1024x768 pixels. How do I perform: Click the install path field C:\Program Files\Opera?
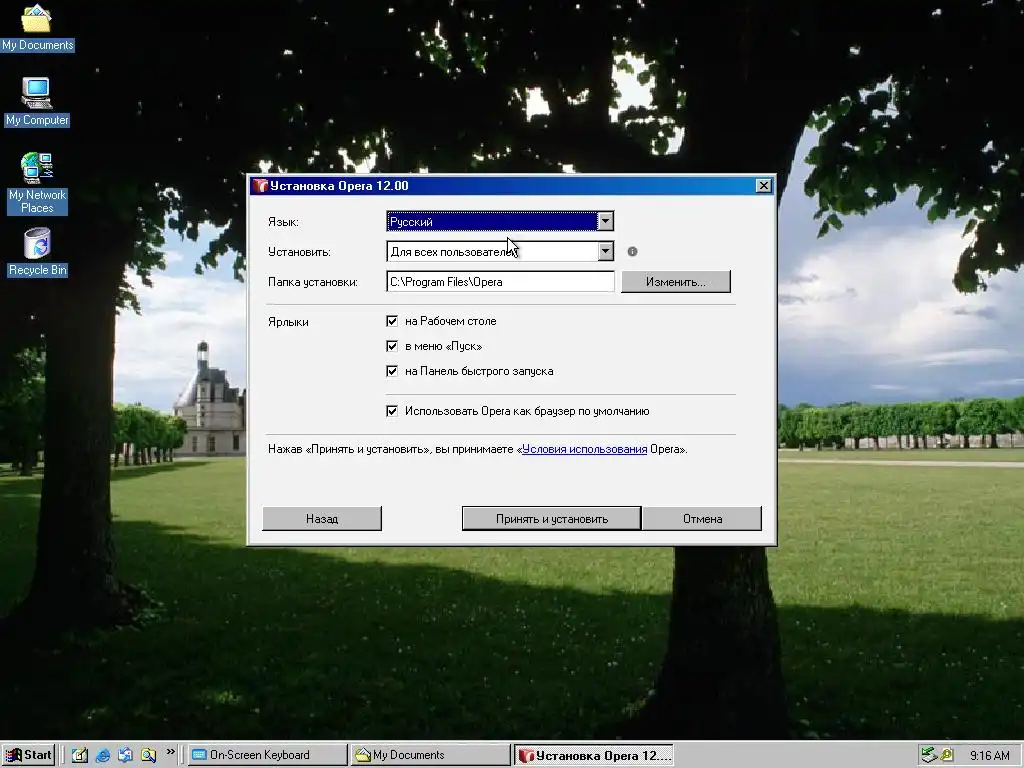pyautogui.click(x=500, y=282)
